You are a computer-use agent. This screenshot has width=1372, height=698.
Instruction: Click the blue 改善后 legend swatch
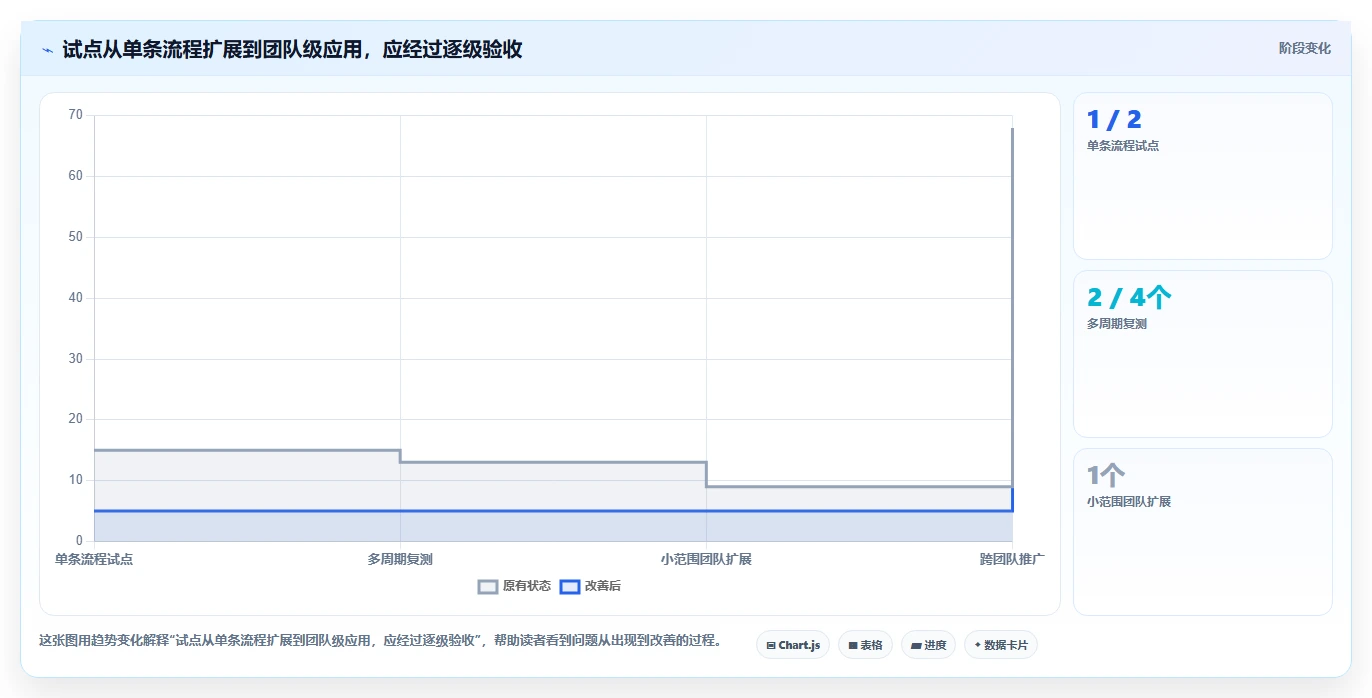pyautogui.click(x=569, y=587)
